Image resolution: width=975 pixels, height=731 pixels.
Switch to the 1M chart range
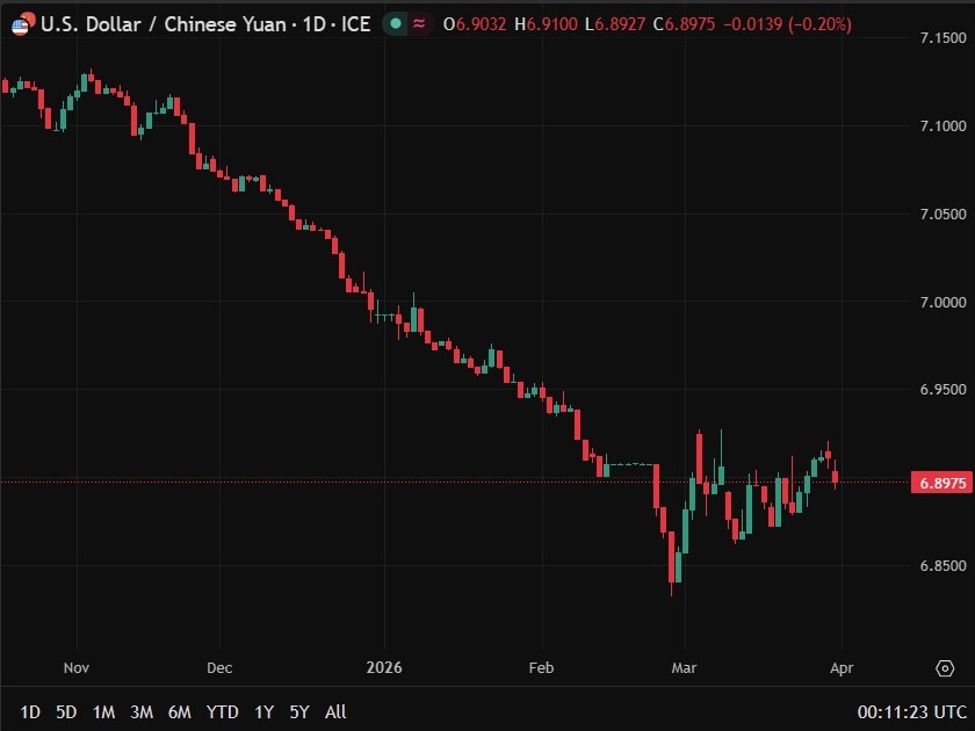pyautogui.click(x=103, y=712)
